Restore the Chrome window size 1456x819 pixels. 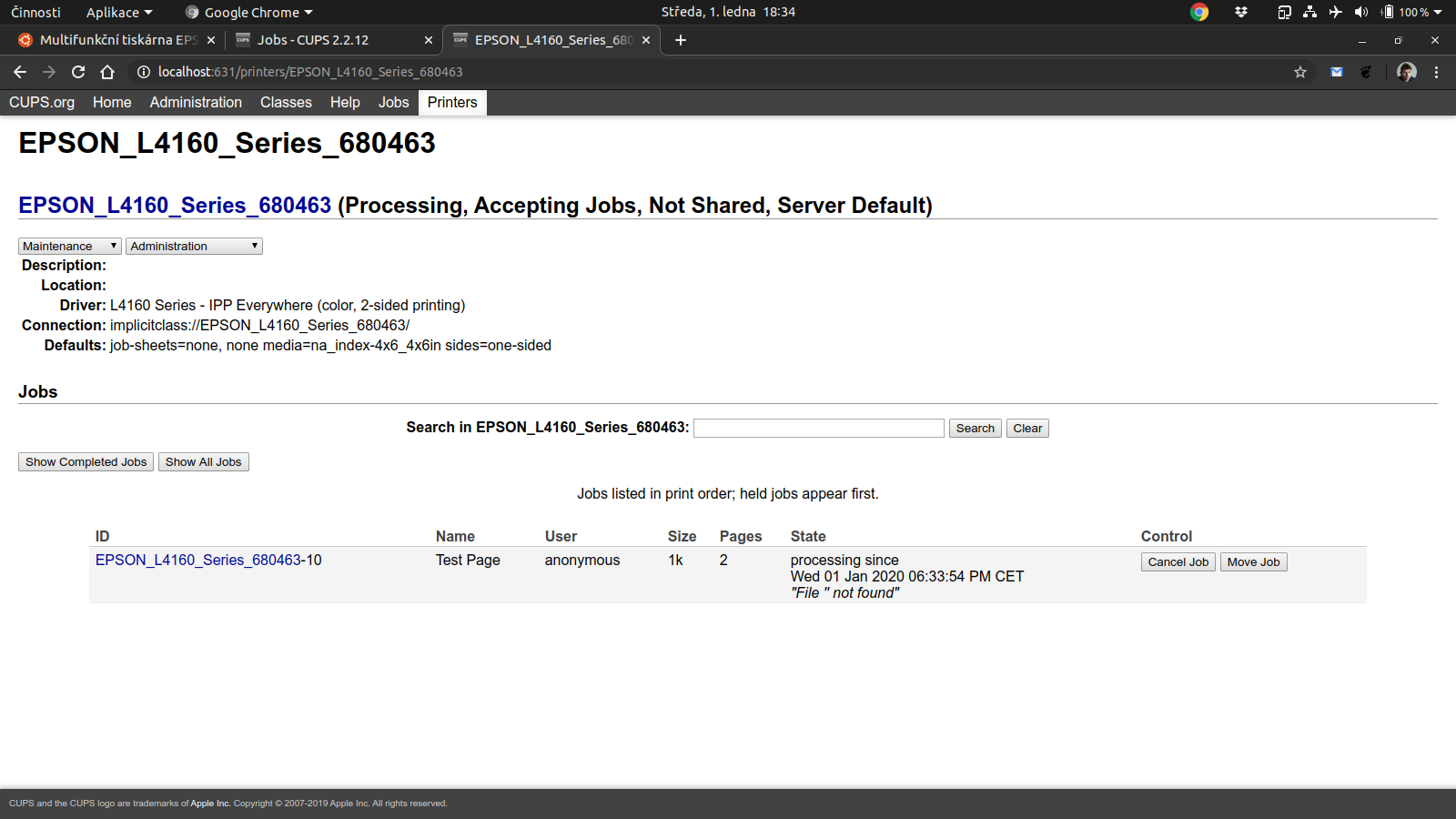tap(1399, 40)
